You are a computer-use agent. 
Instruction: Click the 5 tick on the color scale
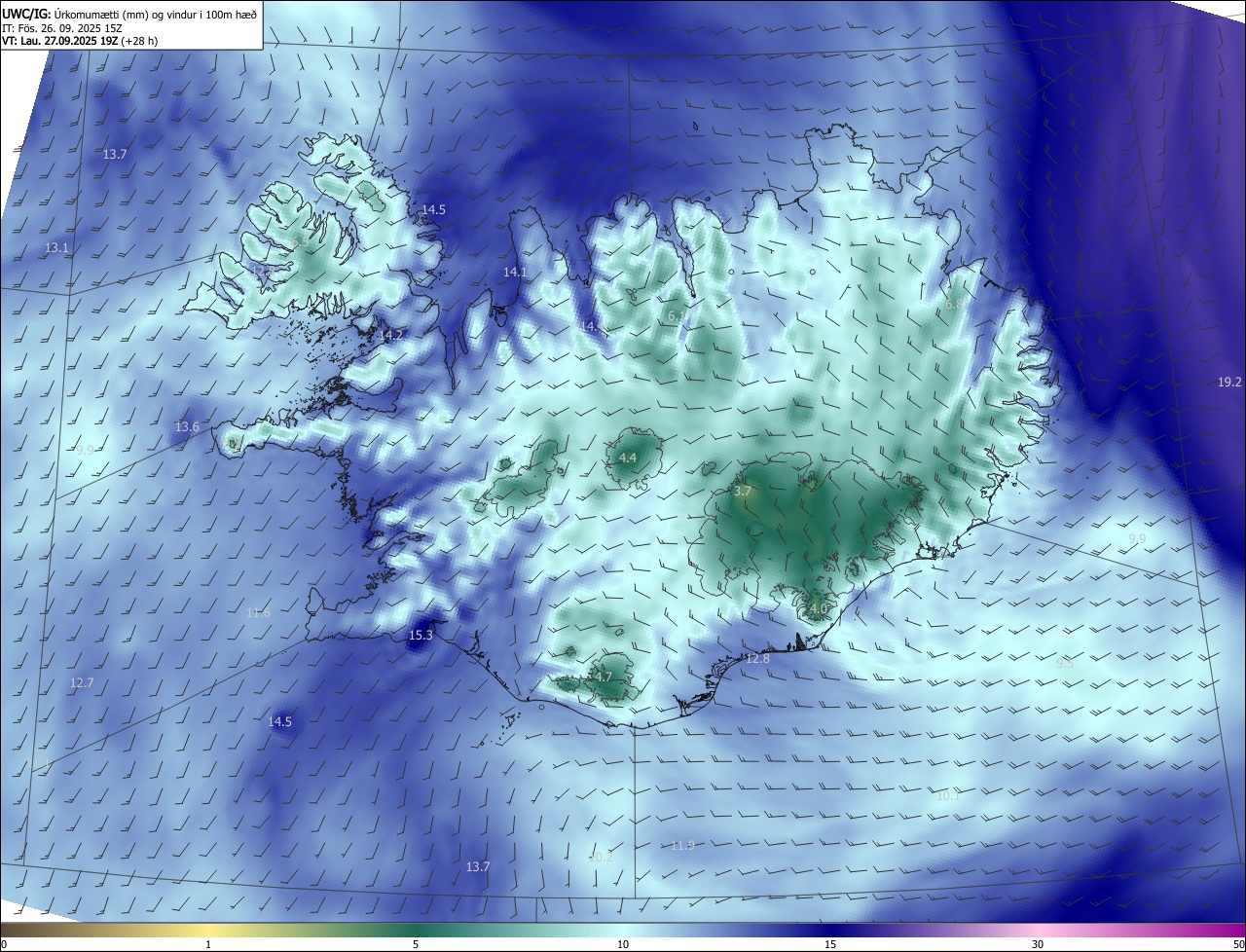(416, 945)
